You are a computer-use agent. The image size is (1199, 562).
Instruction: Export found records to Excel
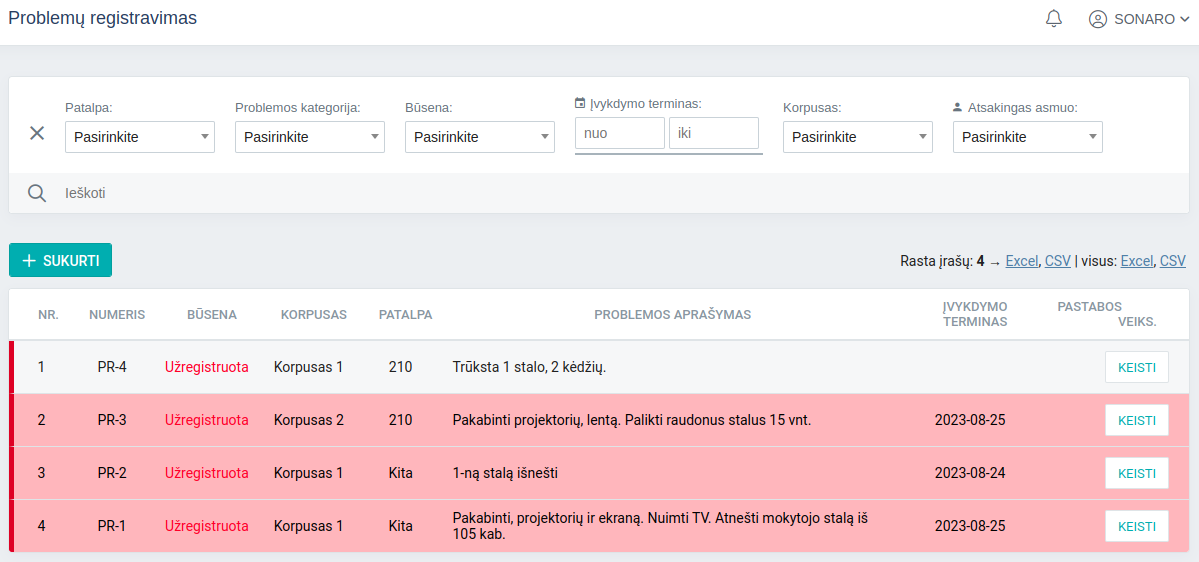pyautogui.click(x=1021, y=261)
